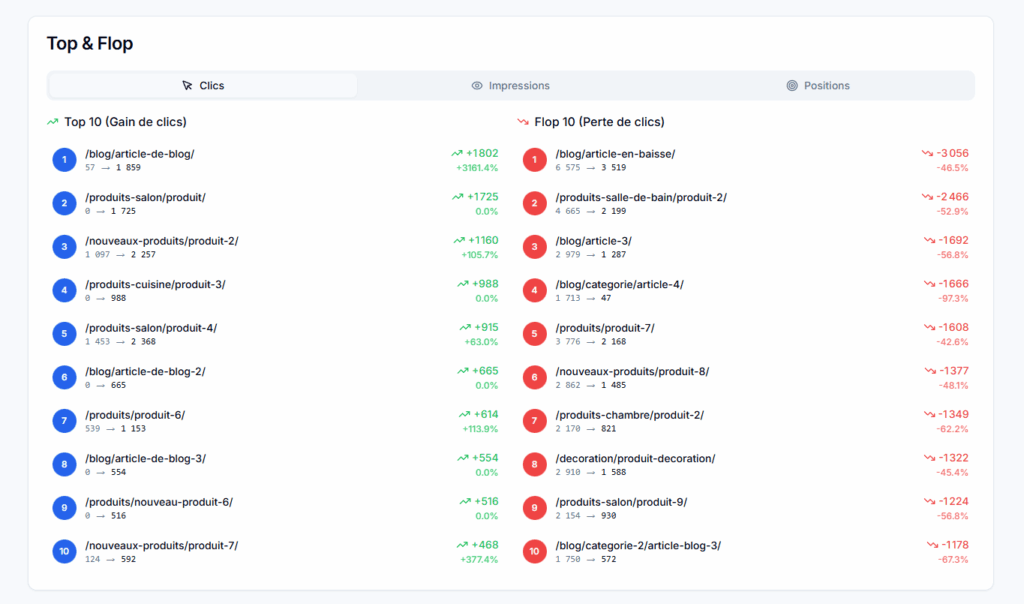Select the /blog/article-3/ path
The height and width of the screenshot is (604, 1024).
point(594,241)
